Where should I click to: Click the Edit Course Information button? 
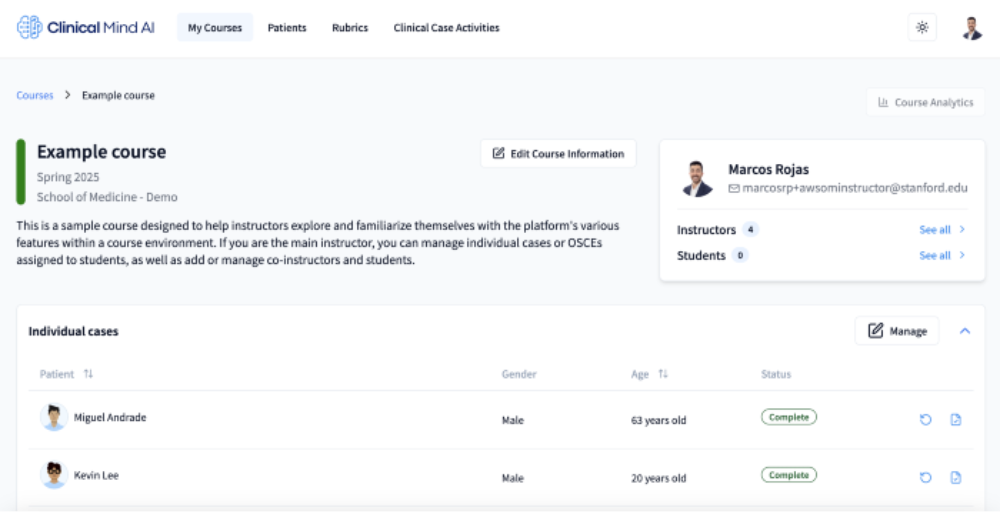click(558, 154)
